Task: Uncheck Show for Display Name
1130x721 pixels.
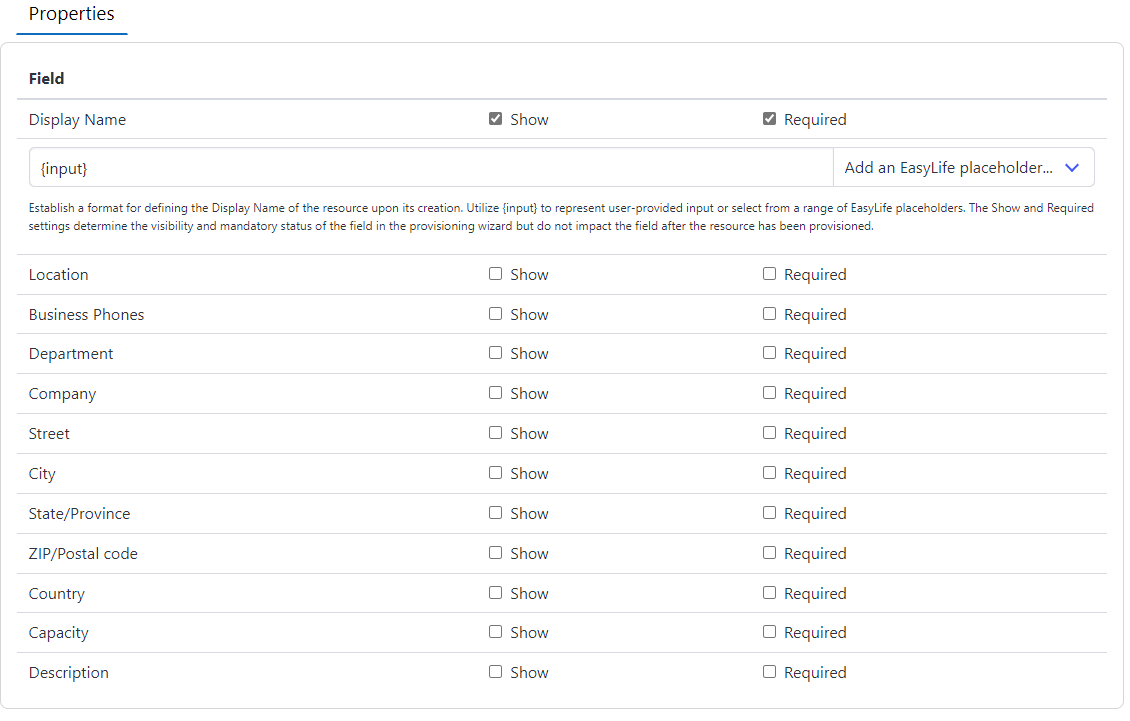Action: point(495,119)
